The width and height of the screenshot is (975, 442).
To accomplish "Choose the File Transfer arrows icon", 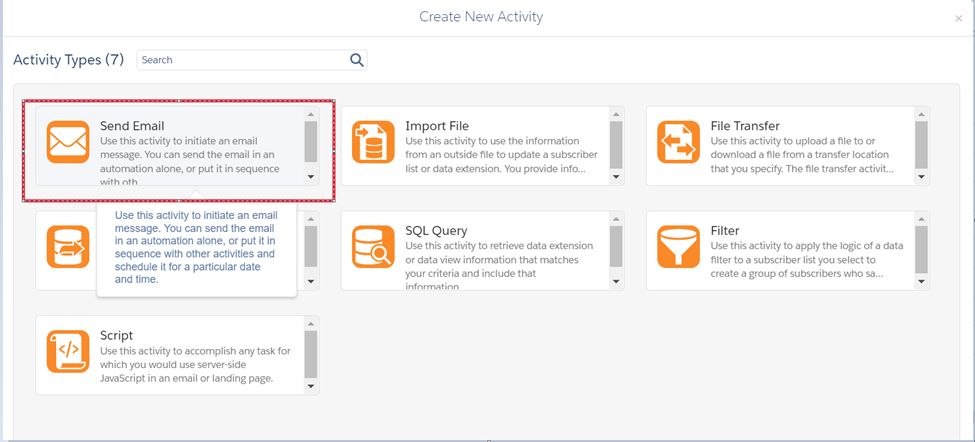I will pos(678,142).
